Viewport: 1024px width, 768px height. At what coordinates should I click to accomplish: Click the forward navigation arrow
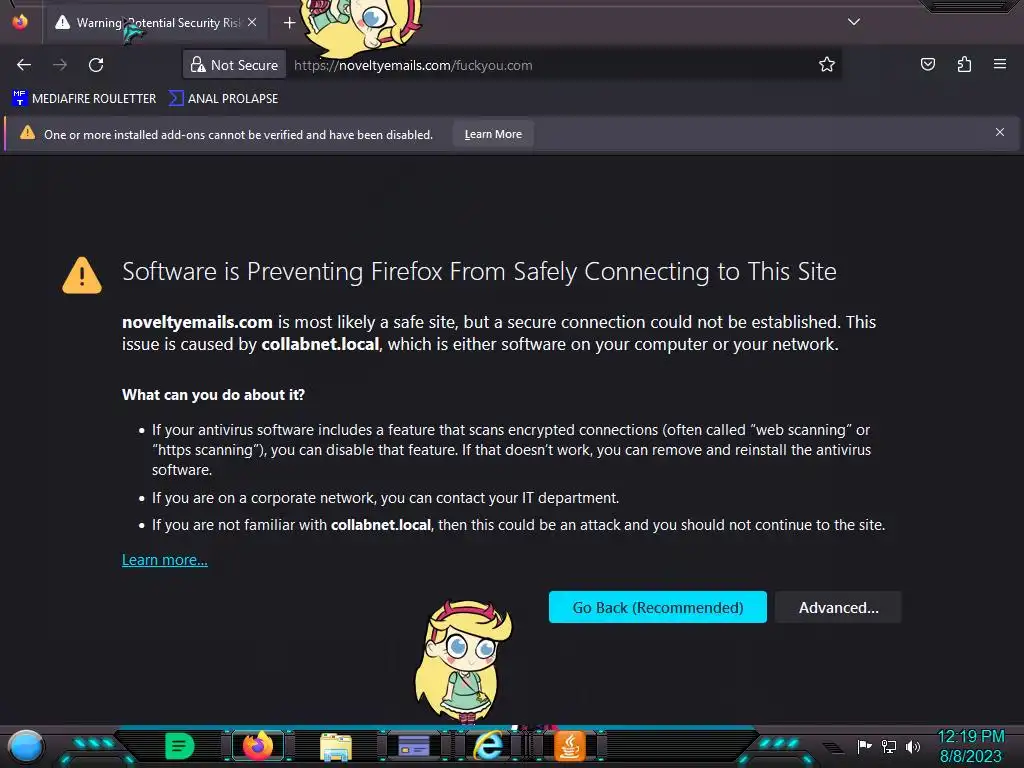point(60,65)
